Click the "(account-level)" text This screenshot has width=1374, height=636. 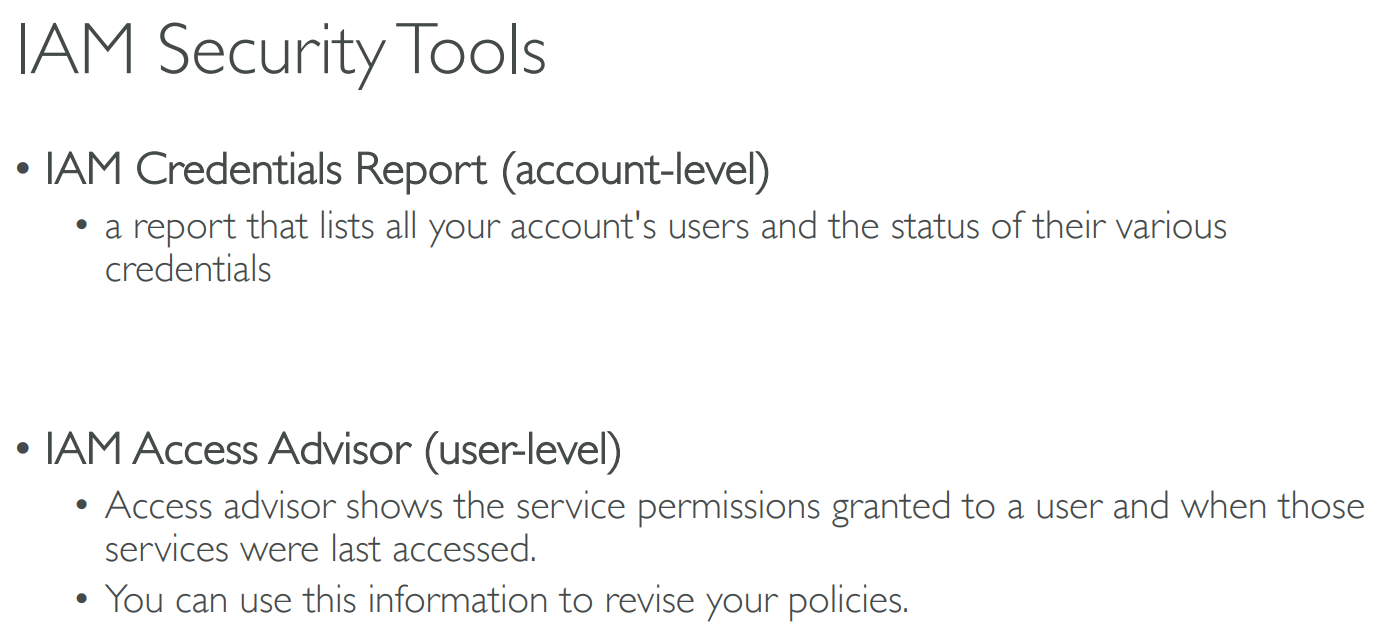pos(635,171)
